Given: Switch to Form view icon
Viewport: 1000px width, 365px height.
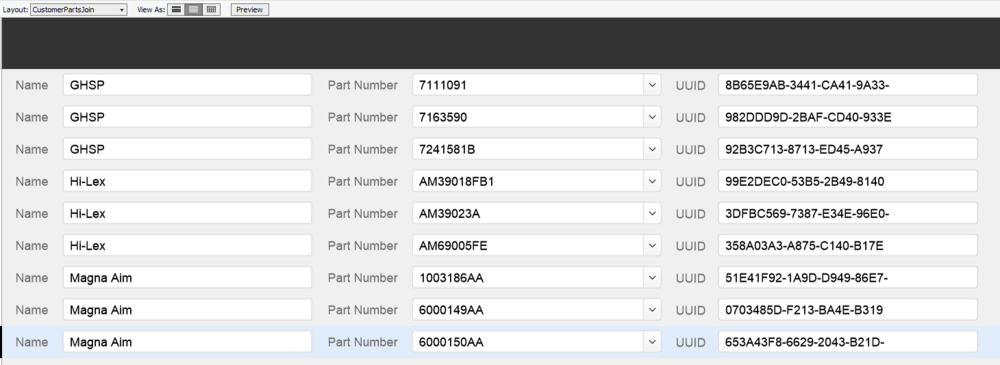Looking at the screenshot, I should coord(177,10).
